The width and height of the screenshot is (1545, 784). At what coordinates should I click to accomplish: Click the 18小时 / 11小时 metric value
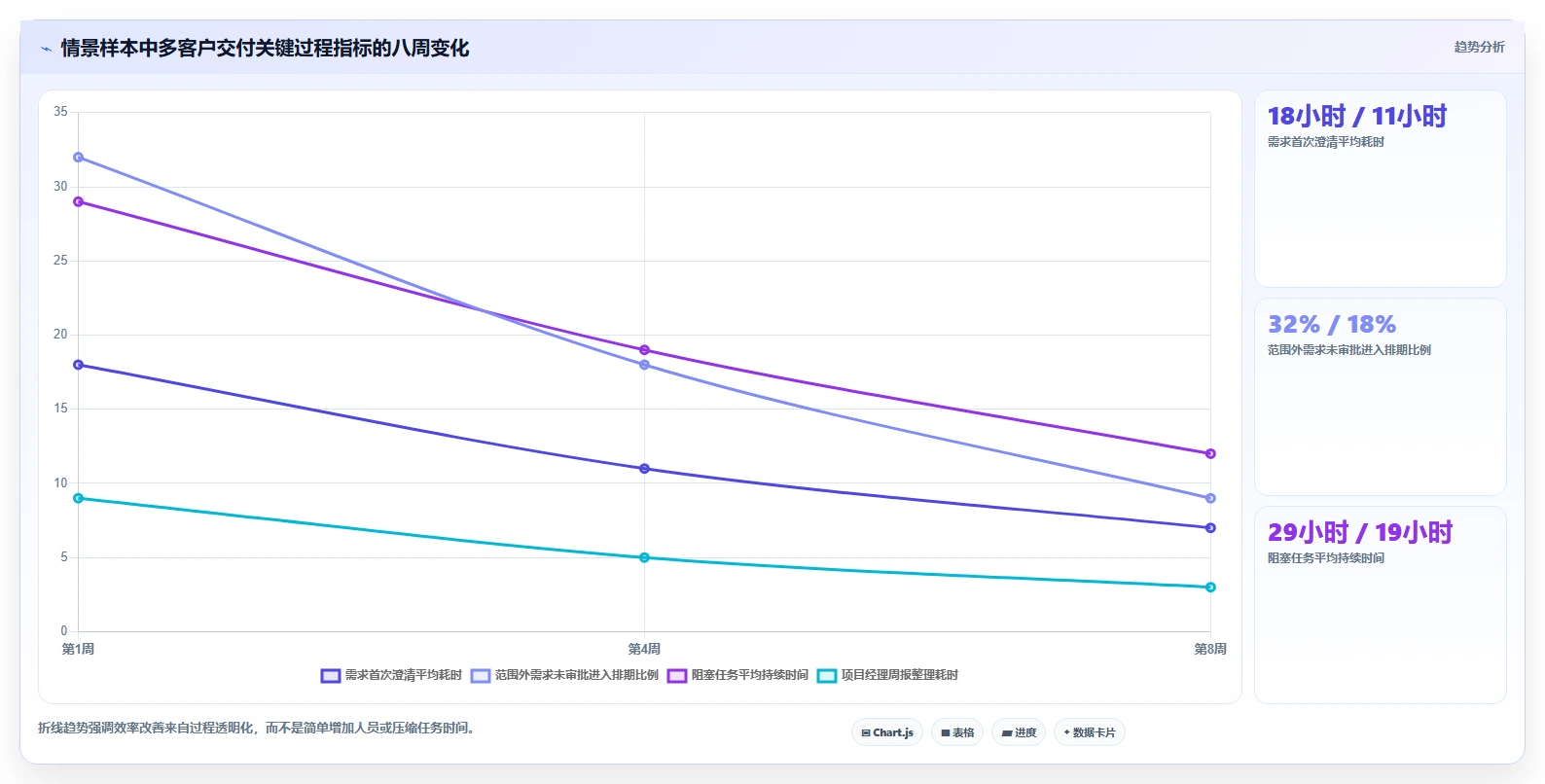point(1356,117)
